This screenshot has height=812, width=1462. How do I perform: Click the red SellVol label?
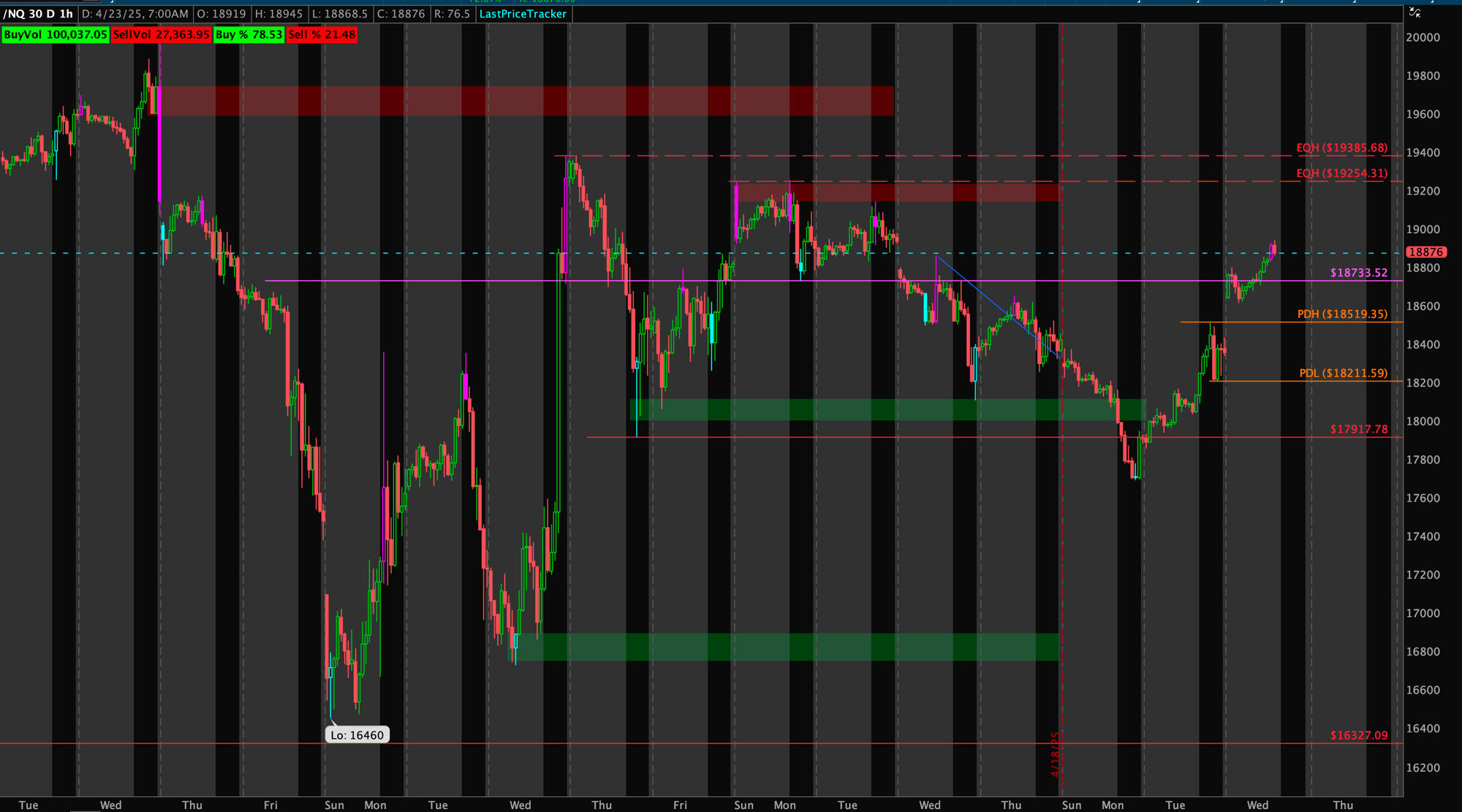[161, 34]
